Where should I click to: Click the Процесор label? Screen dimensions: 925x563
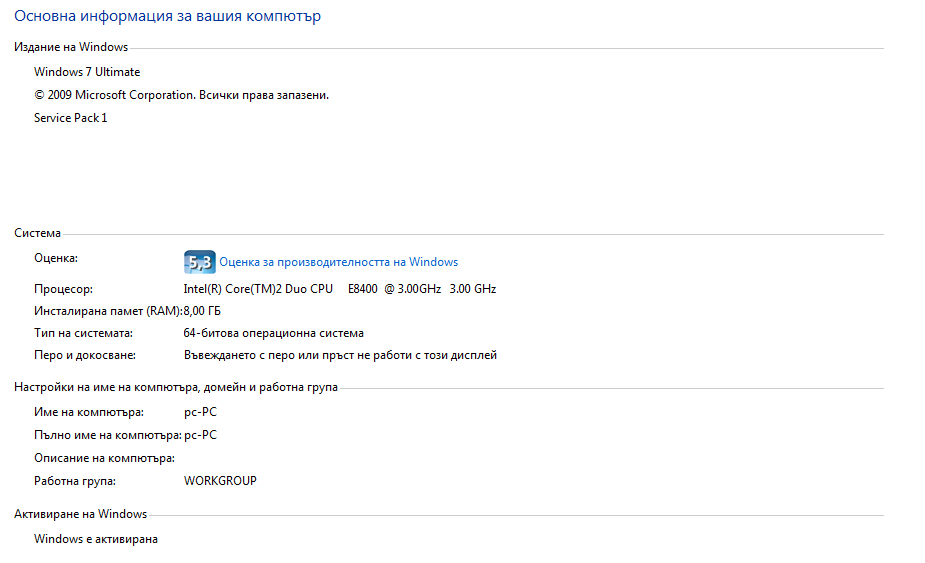pos(64,289)
